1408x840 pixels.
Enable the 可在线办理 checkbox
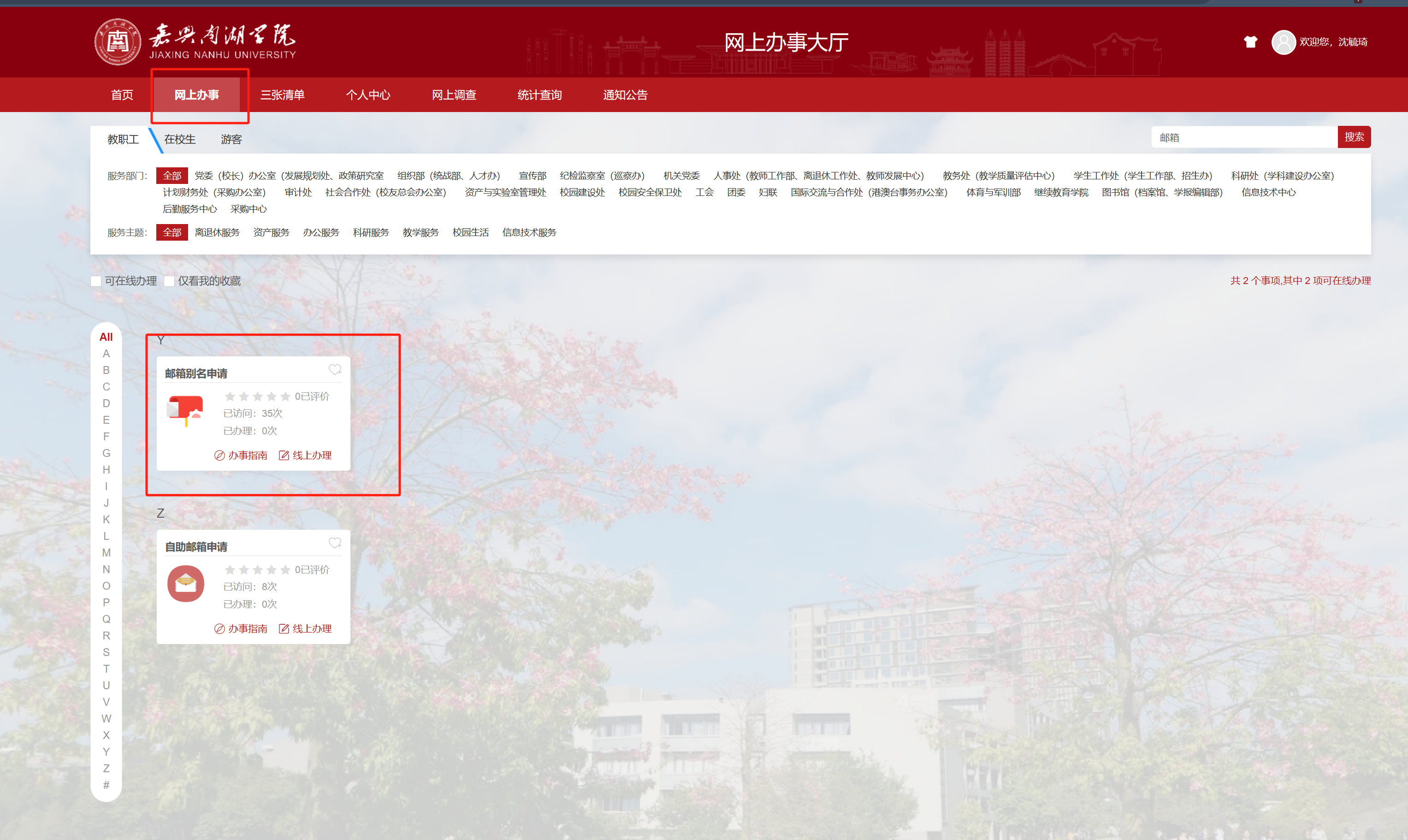point(96,281)
